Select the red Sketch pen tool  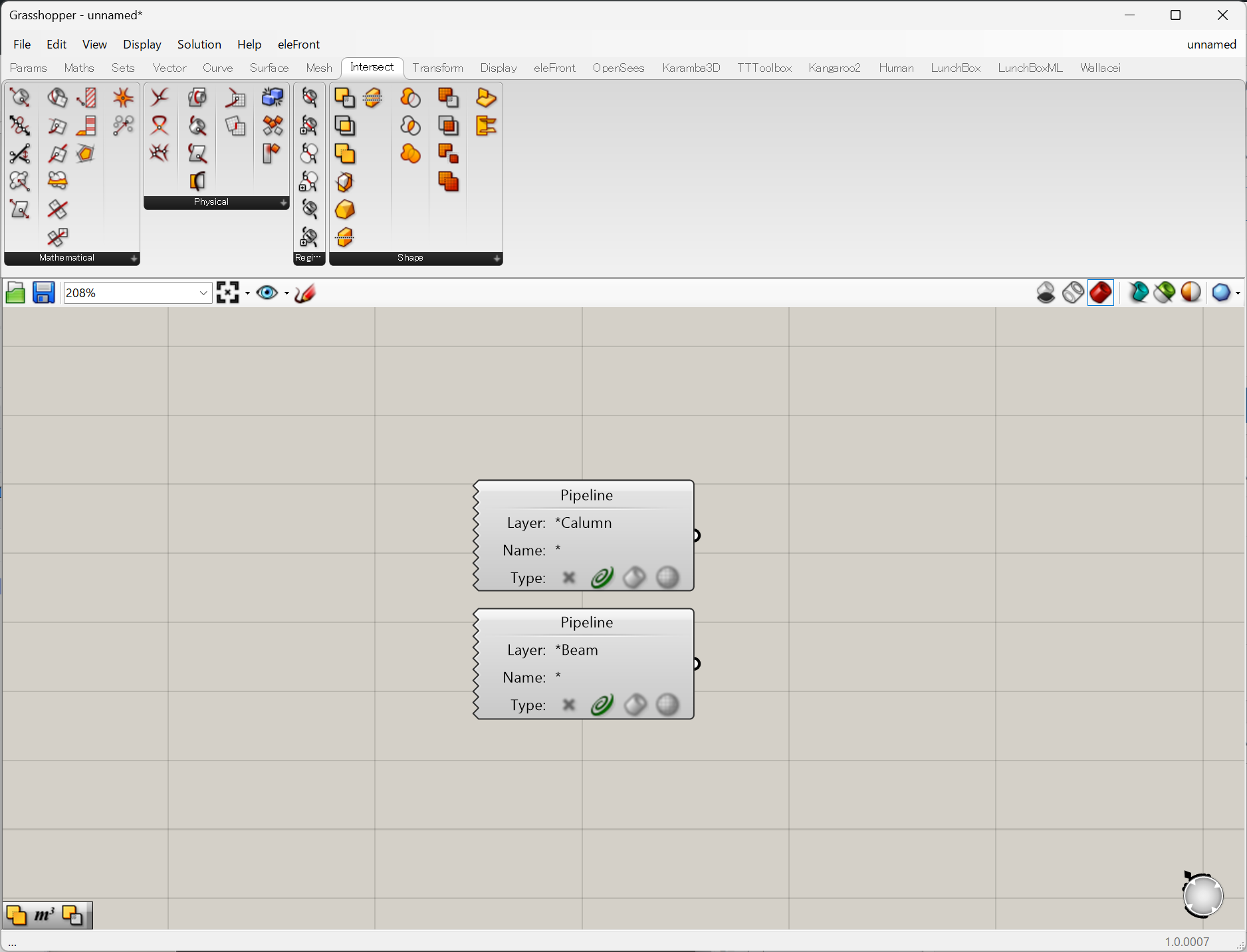[x=305, y=293]
